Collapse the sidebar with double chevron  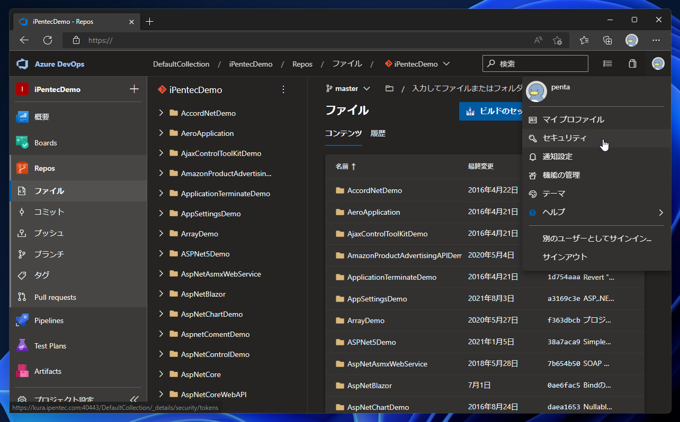point(134,399)
